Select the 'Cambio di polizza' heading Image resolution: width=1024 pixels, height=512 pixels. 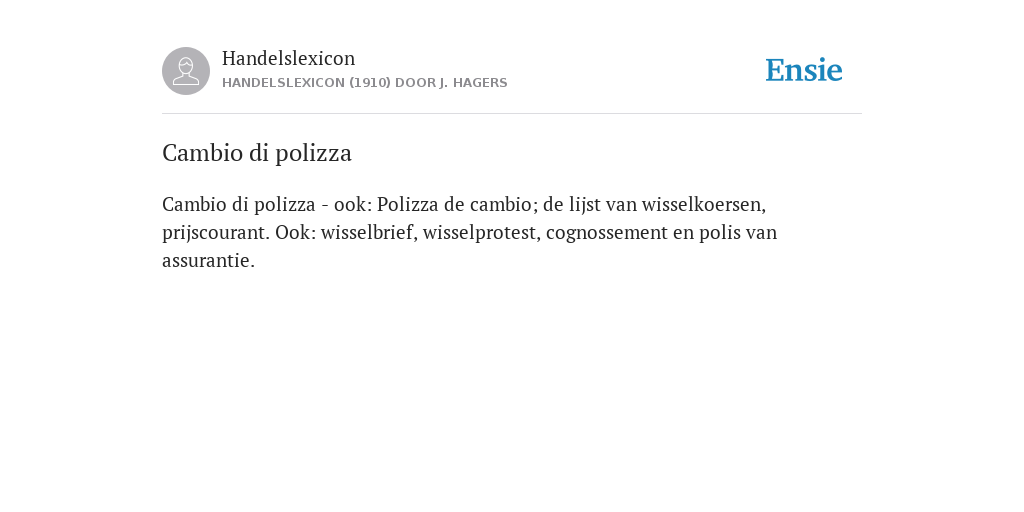point(257,153)
